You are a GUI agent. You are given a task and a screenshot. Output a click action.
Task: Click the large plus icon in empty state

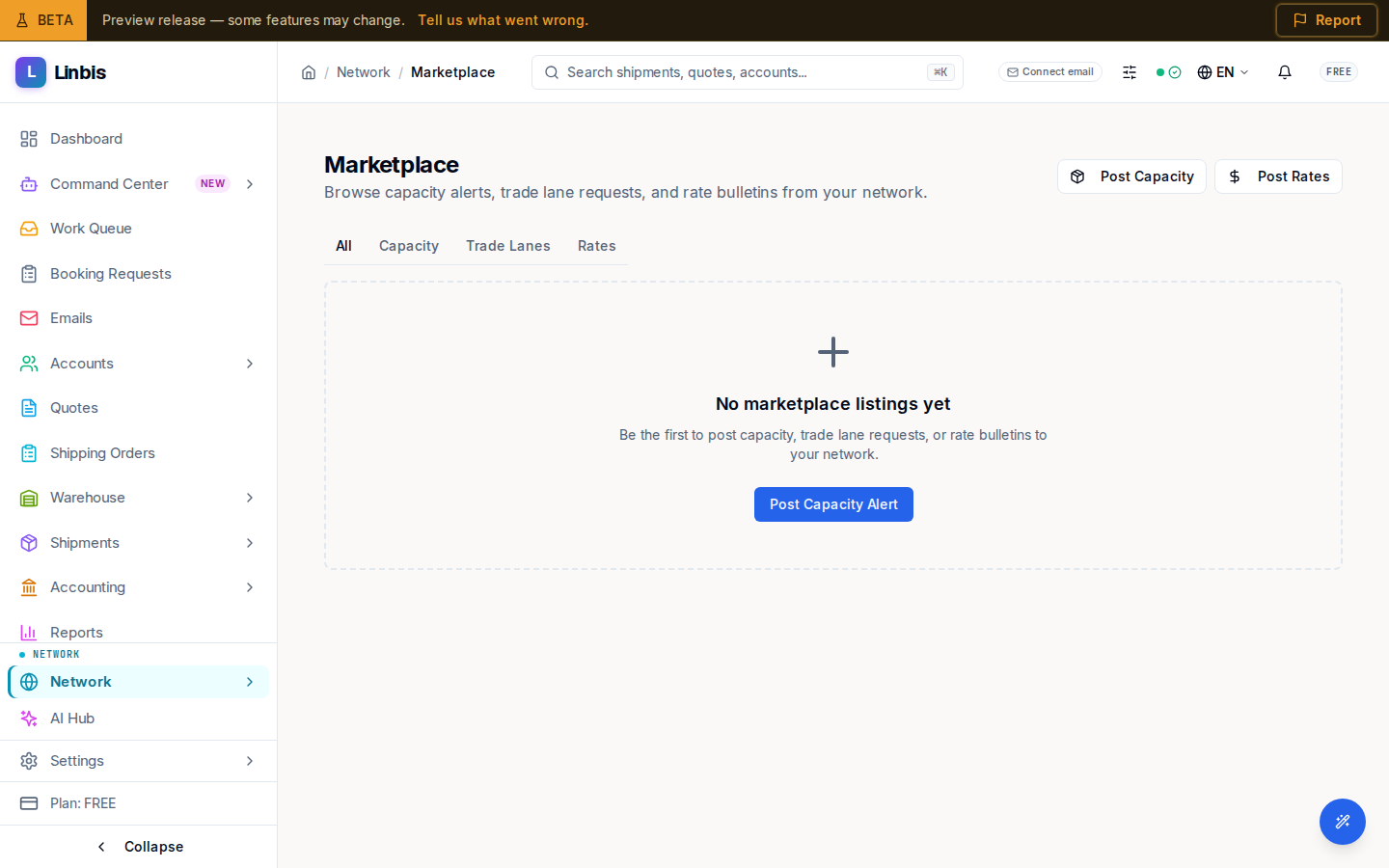pos(833,352)
